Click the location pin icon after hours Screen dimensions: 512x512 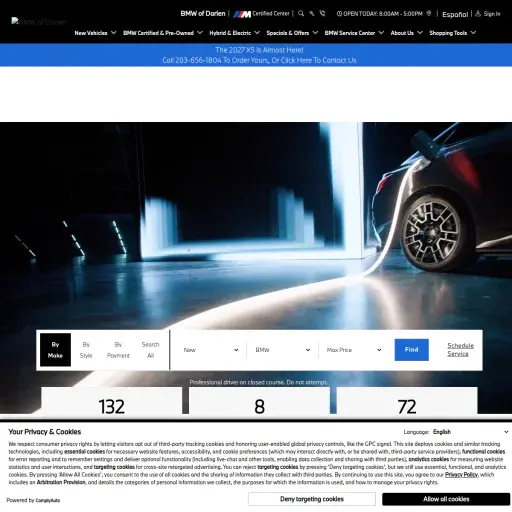pos(429,13)
